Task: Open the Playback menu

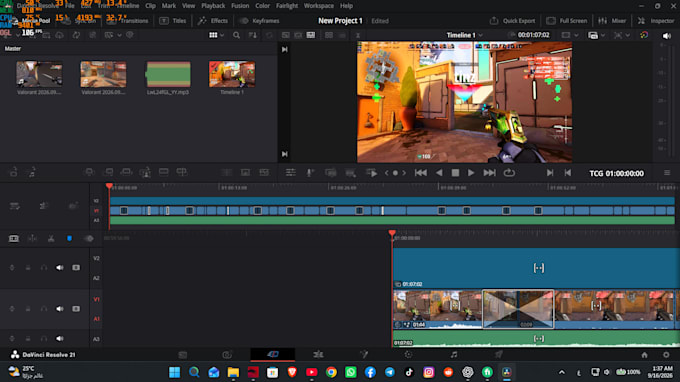Action: click(x=213, y=6)
